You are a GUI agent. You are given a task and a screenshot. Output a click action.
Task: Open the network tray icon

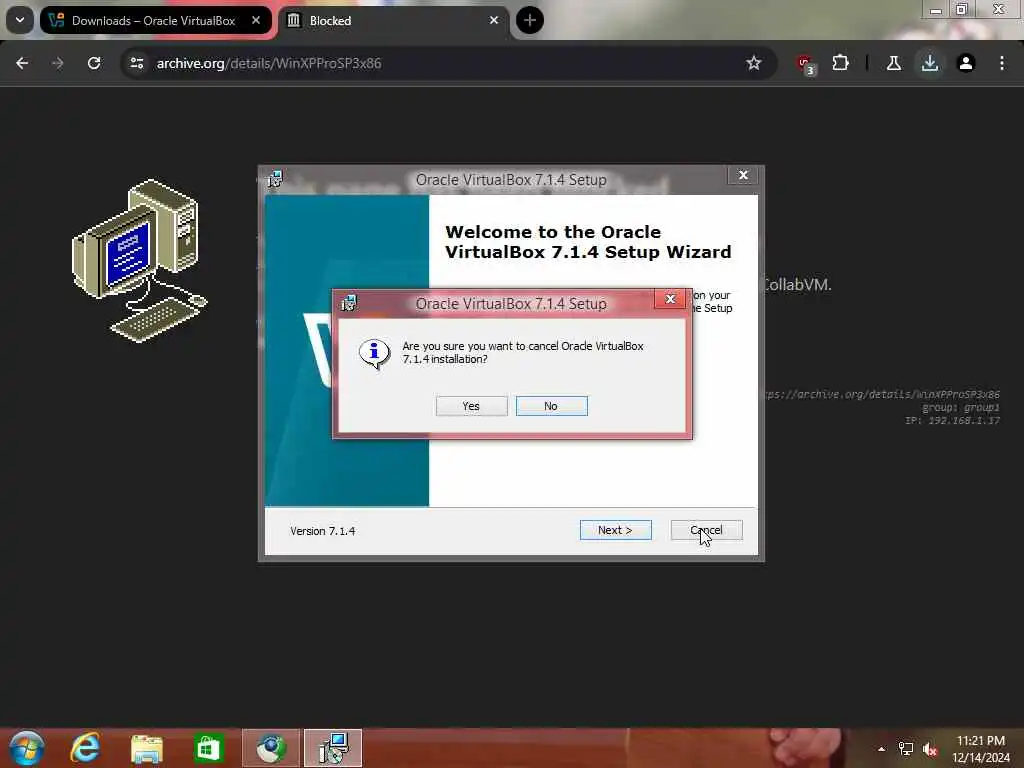point(906,749)
